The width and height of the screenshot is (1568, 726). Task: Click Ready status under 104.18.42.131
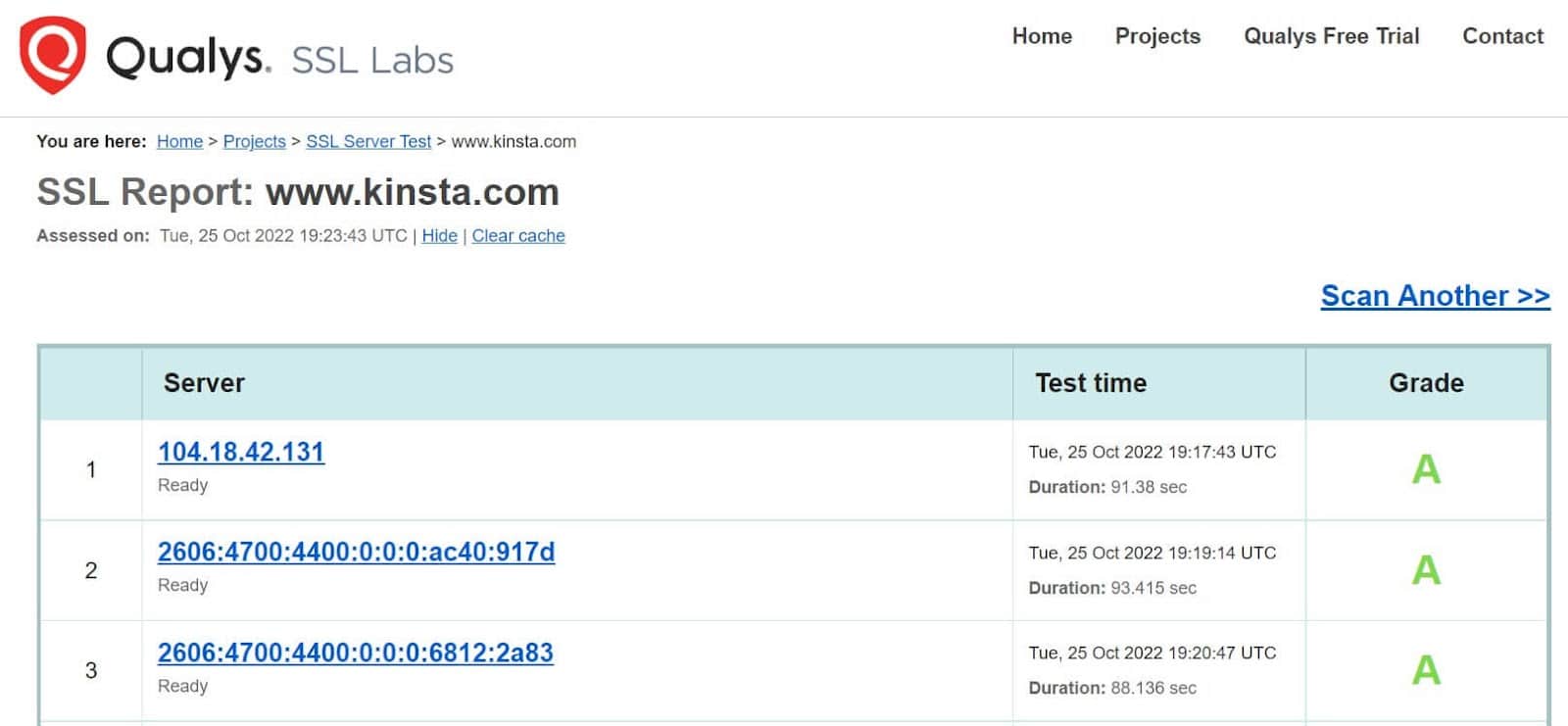[183, 485]
